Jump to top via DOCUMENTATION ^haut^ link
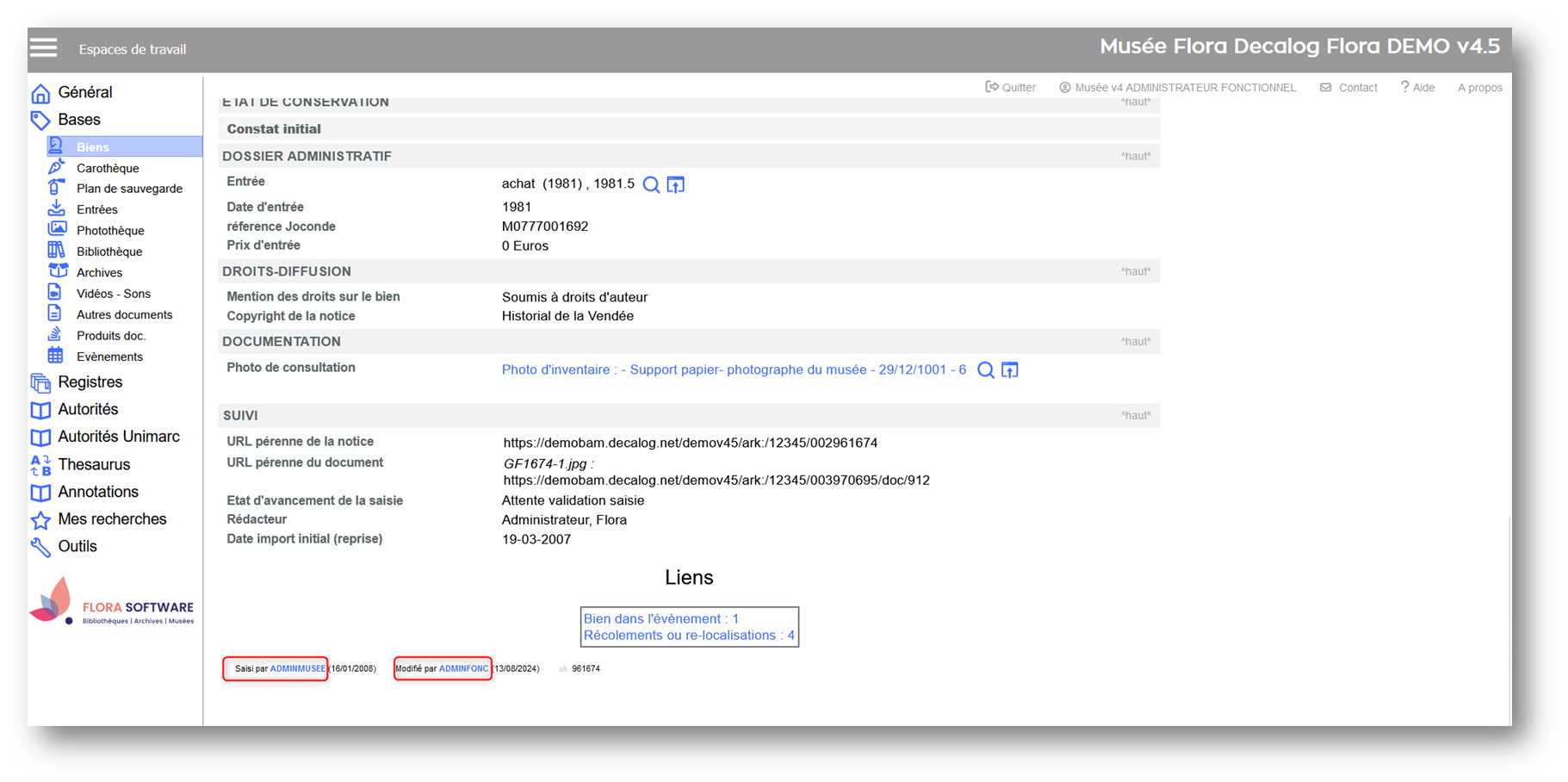The height and width of the screenshot is (782, 1568). point(1135,342)
